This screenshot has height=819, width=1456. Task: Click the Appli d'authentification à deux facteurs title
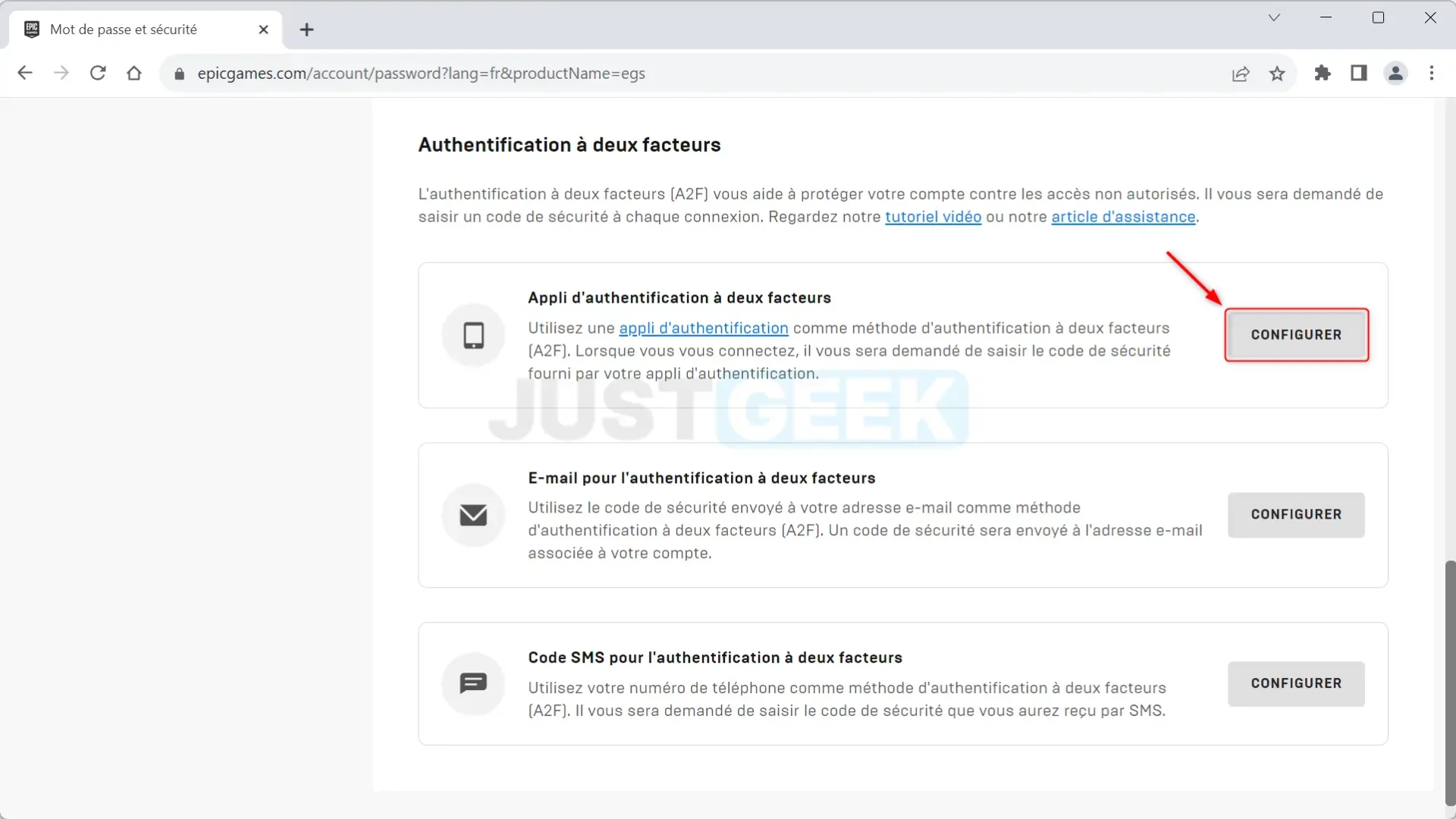click(x=679, y=298)
